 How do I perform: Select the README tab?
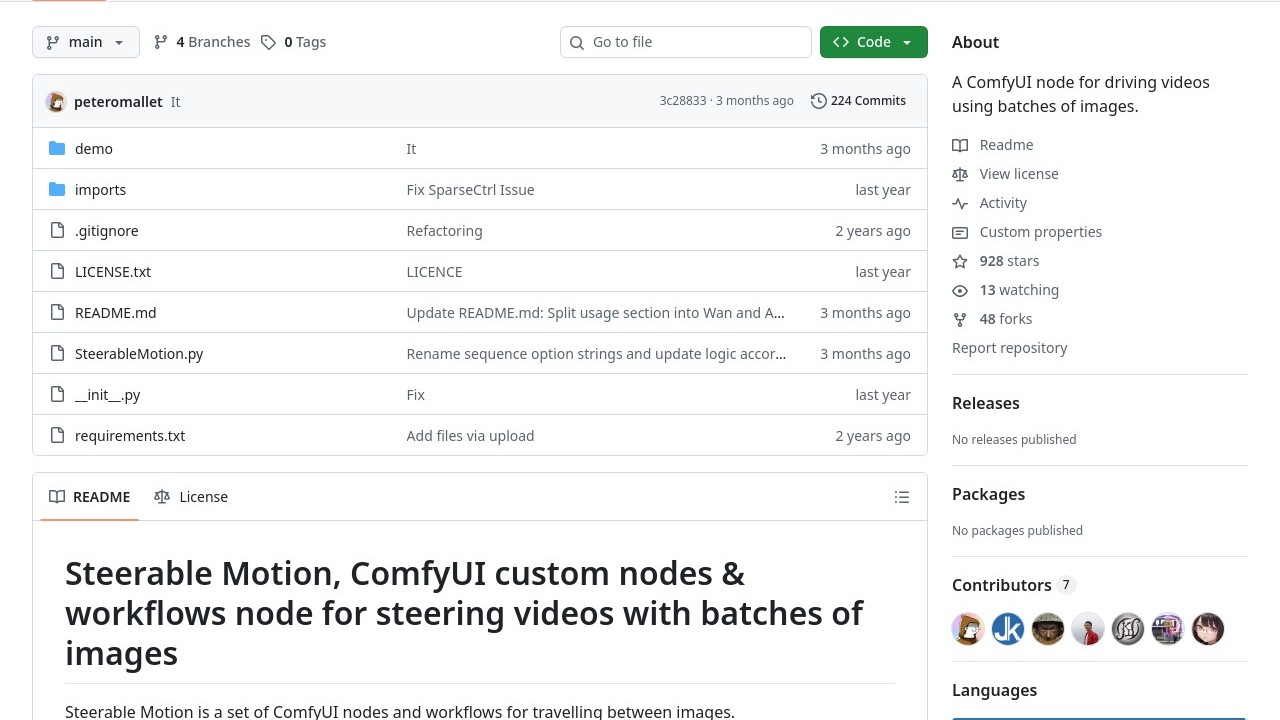(x=90, y=497)
